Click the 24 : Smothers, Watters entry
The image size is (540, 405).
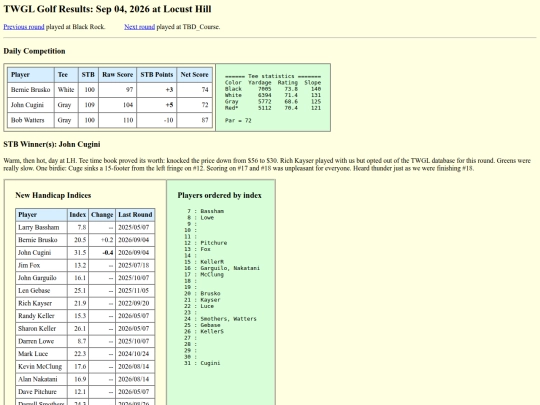pos(220,319)
